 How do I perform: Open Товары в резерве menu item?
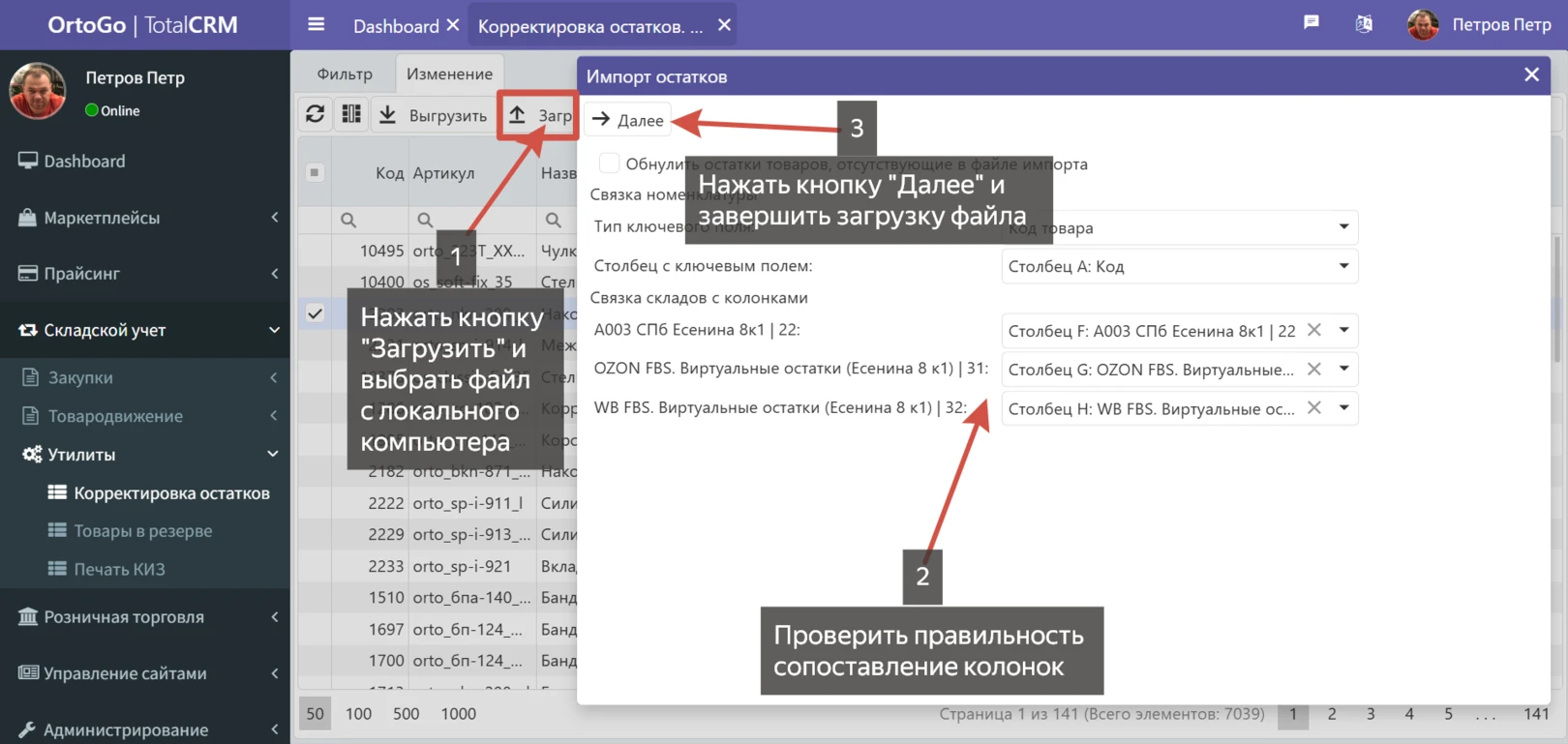pyautogui.click(x=142, y=531)
